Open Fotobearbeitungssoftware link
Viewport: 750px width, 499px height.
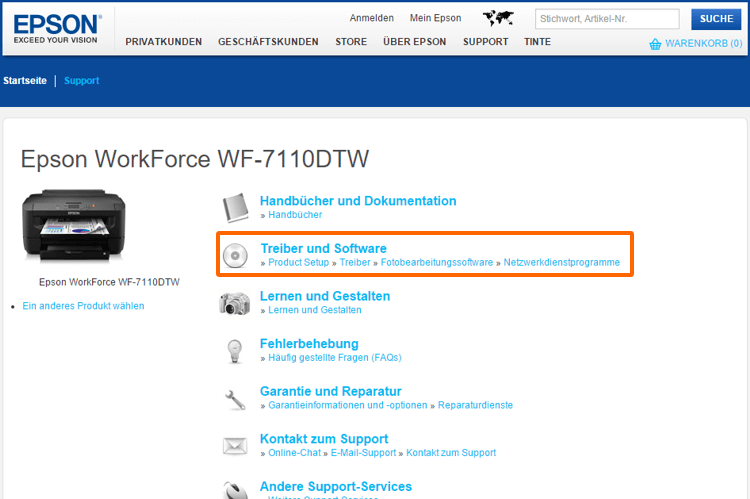(x=437, y=263)
